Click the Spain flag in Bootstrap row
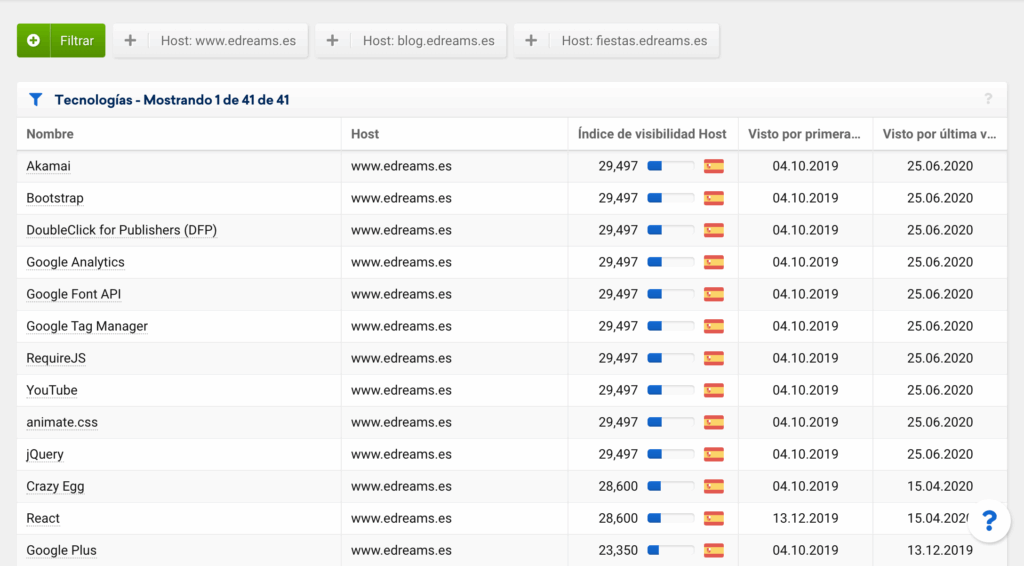 (x=714, y=198)
